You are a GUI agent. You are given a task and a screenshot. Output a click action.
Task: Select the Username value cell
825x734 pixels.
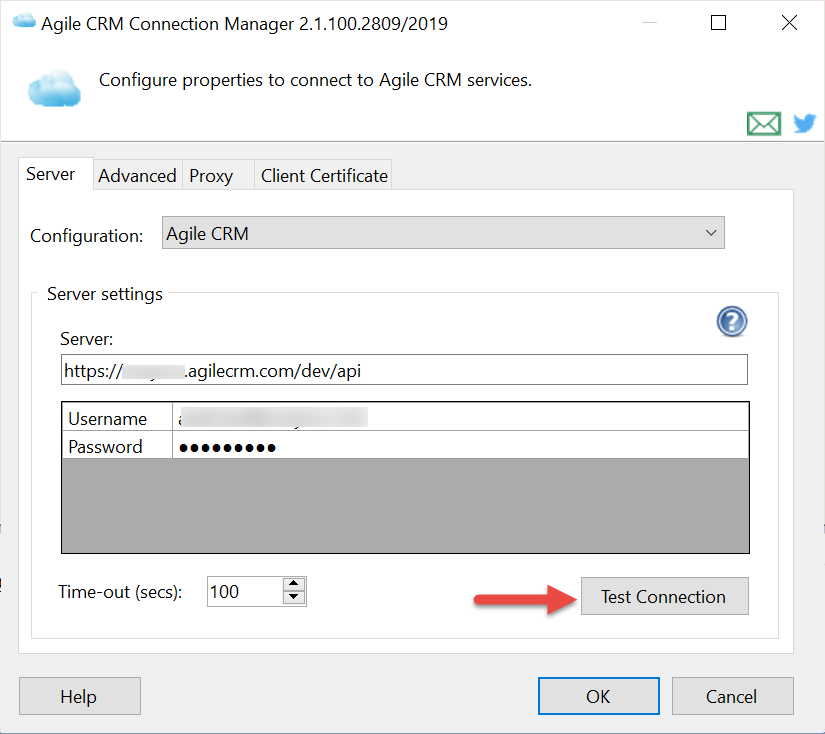[460, 417]
